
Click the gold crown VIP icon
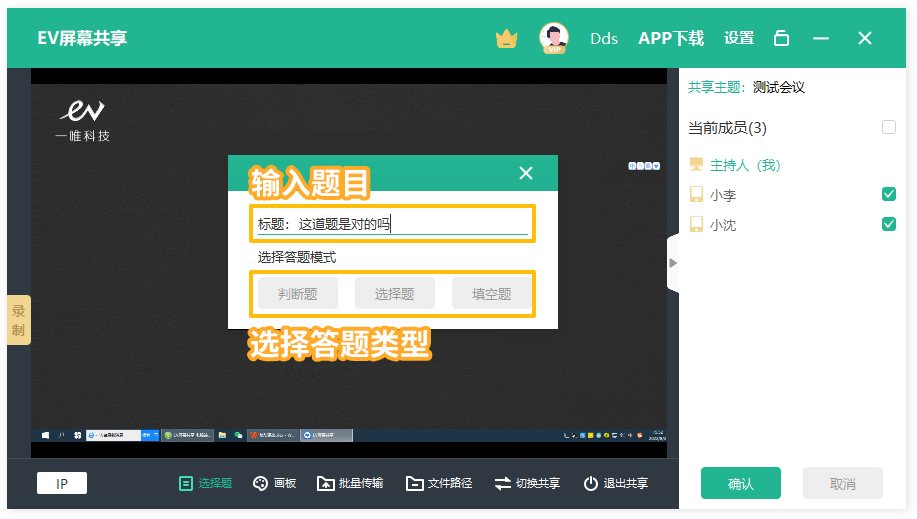click(x=506, y=38)
